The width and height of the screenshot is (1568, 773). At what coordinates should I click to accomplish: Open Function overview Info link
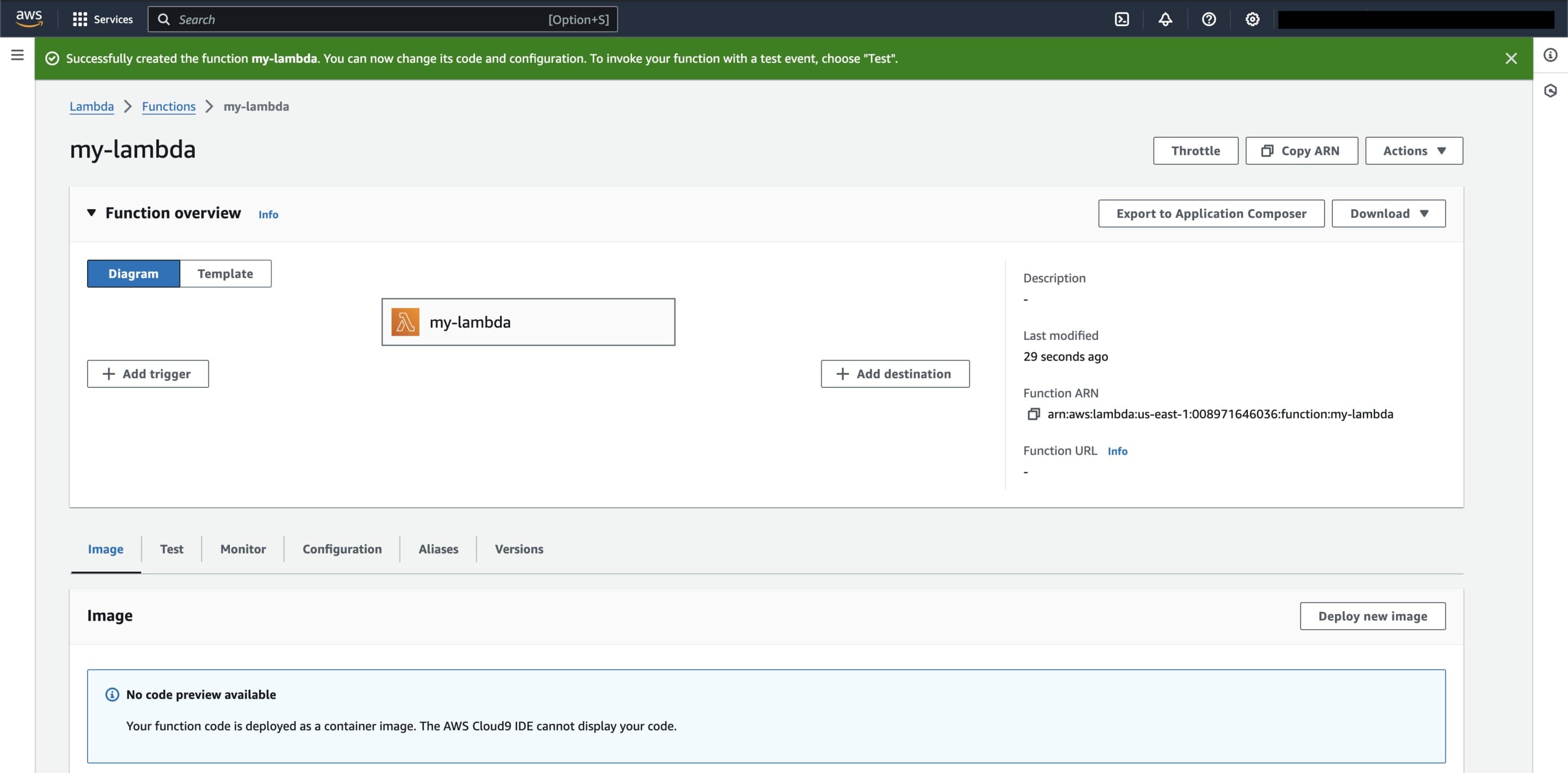268,215
